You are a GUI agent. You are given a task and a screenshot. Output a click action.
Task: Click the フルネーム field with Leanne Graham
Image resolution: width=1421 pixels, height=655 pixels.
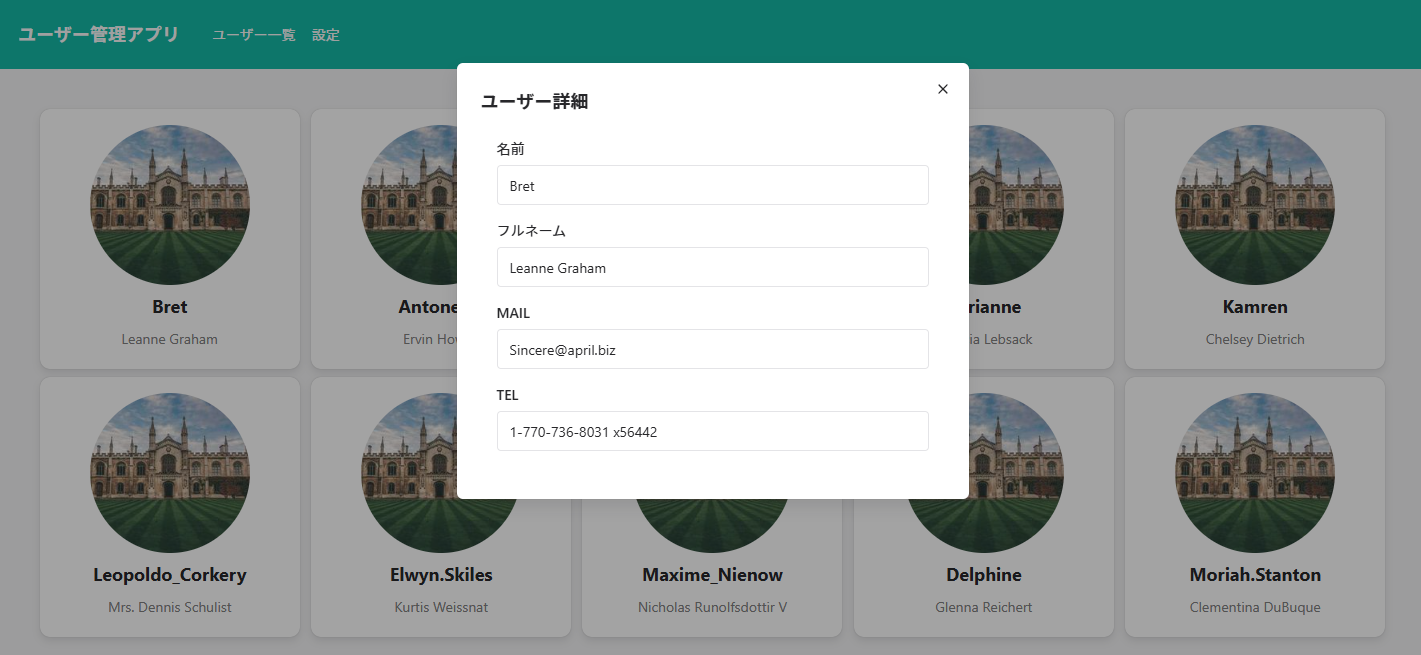(x=712, y=267)
